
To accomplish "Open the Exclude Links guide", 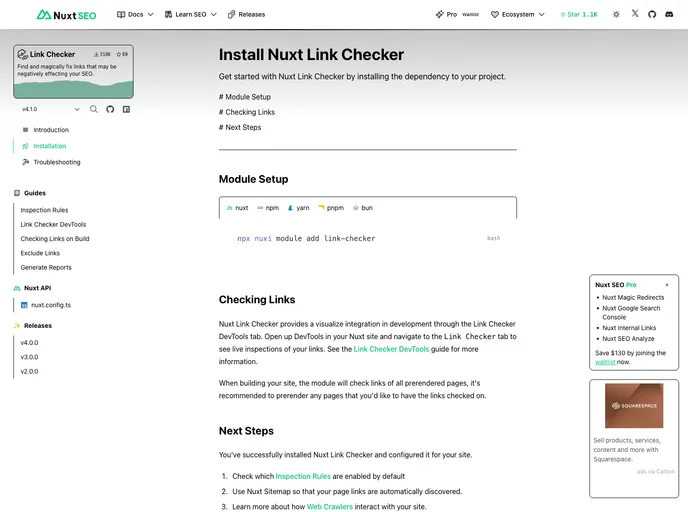I will 40,253.
